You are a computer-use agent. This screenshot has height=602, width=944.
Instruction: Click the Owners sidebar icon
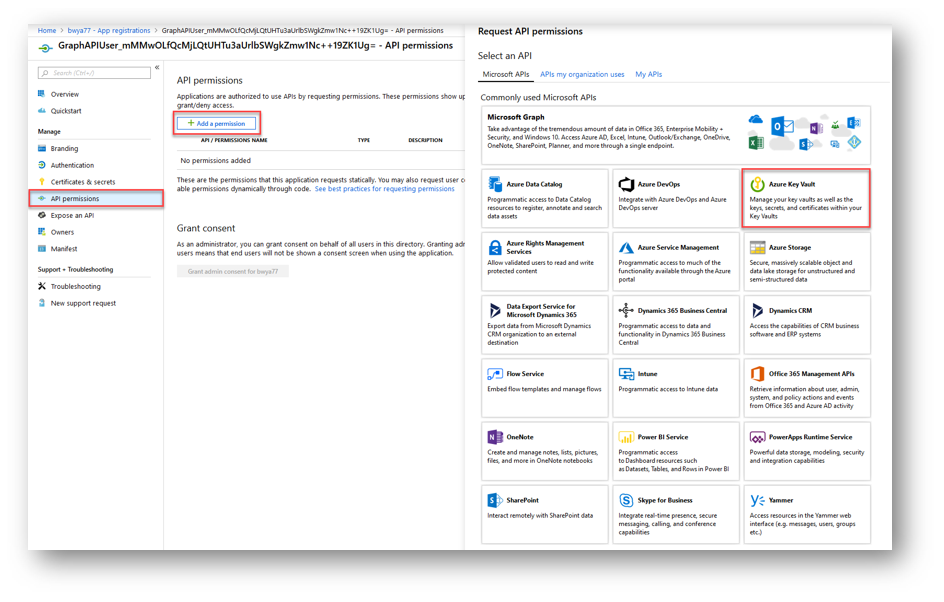tap(42, 232)
